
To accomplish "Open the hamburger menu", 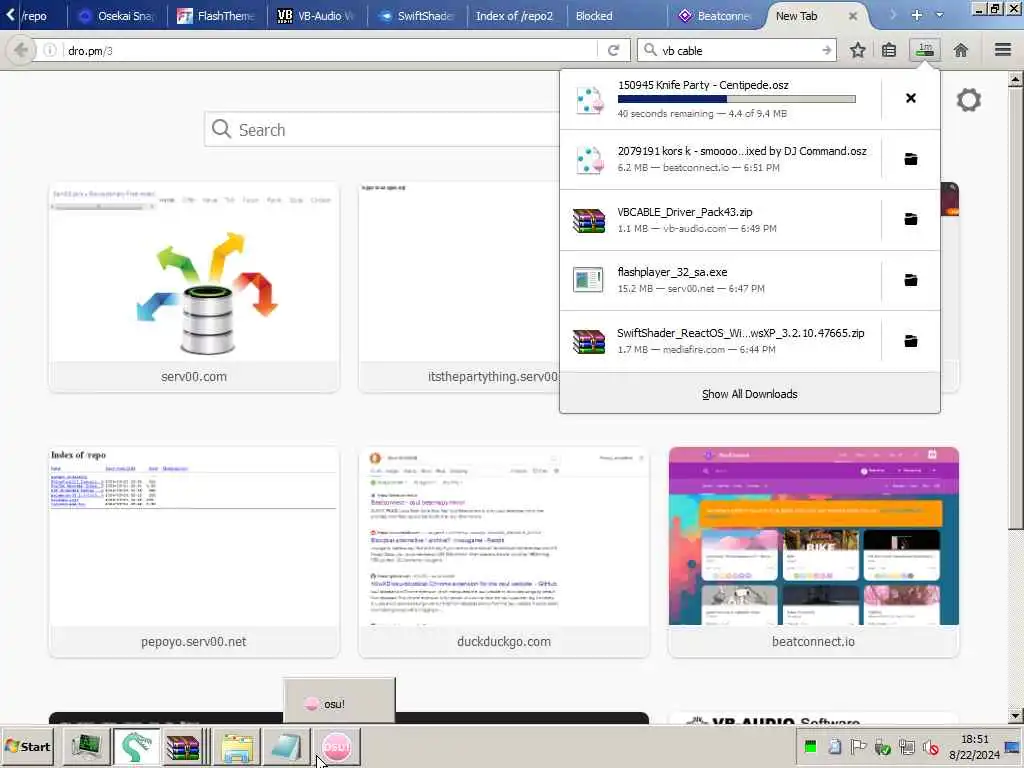I will tap(1003, 50).
